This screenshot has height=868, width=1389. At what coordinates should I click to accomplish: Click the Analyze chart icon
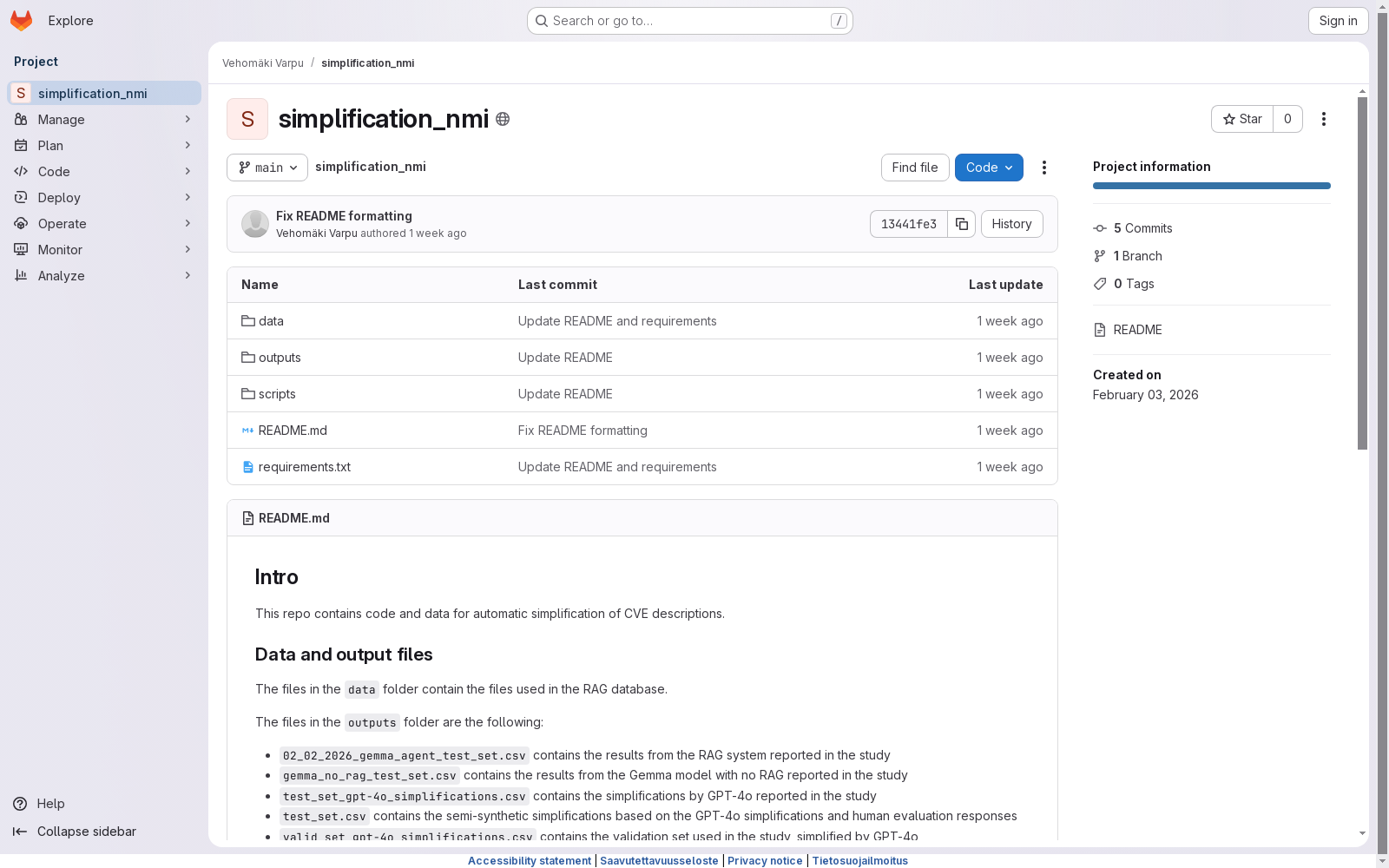click(21, 275)
